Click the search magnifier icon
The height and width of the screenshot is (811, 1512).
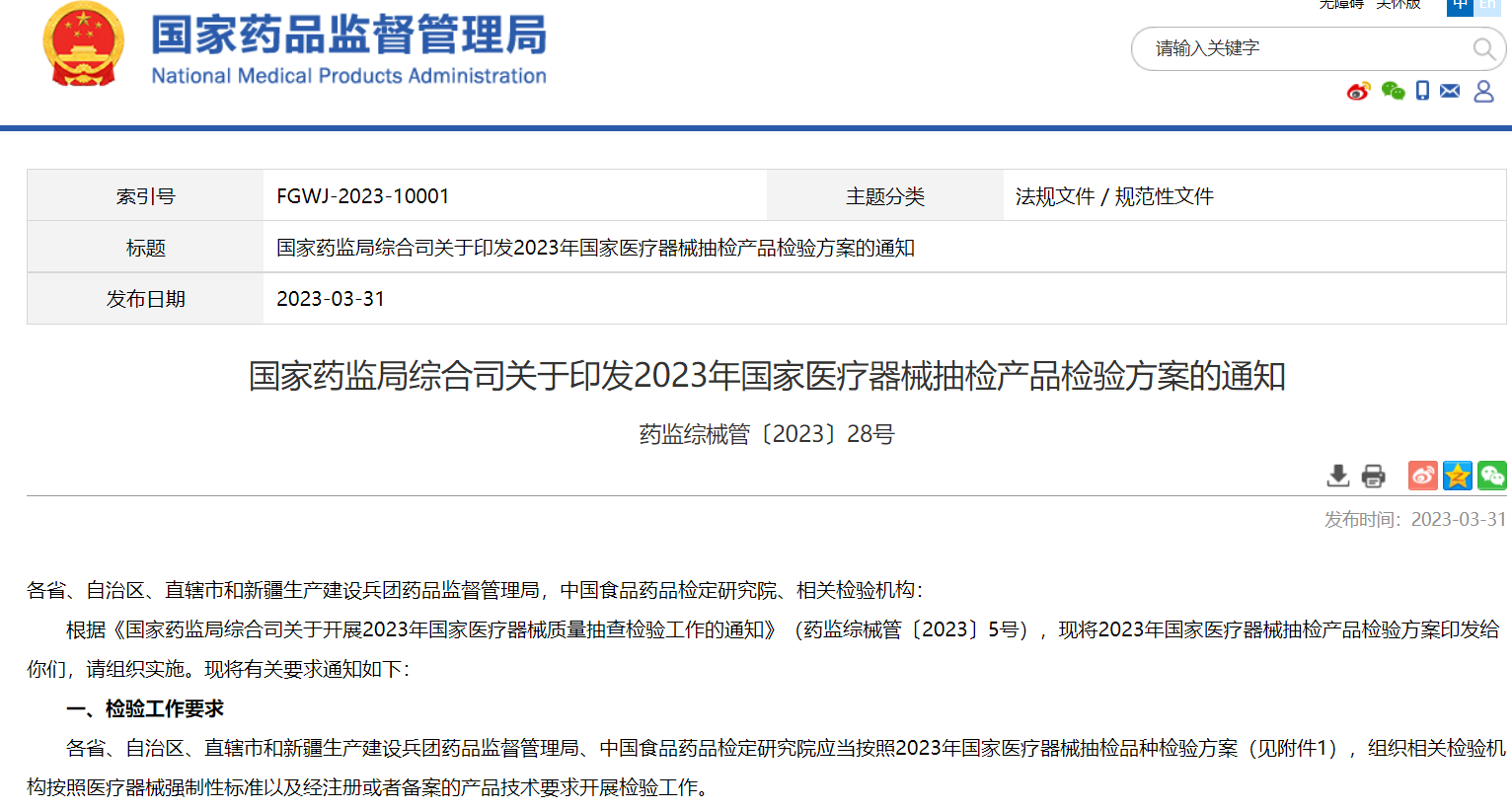click(x=1482, y=48)
